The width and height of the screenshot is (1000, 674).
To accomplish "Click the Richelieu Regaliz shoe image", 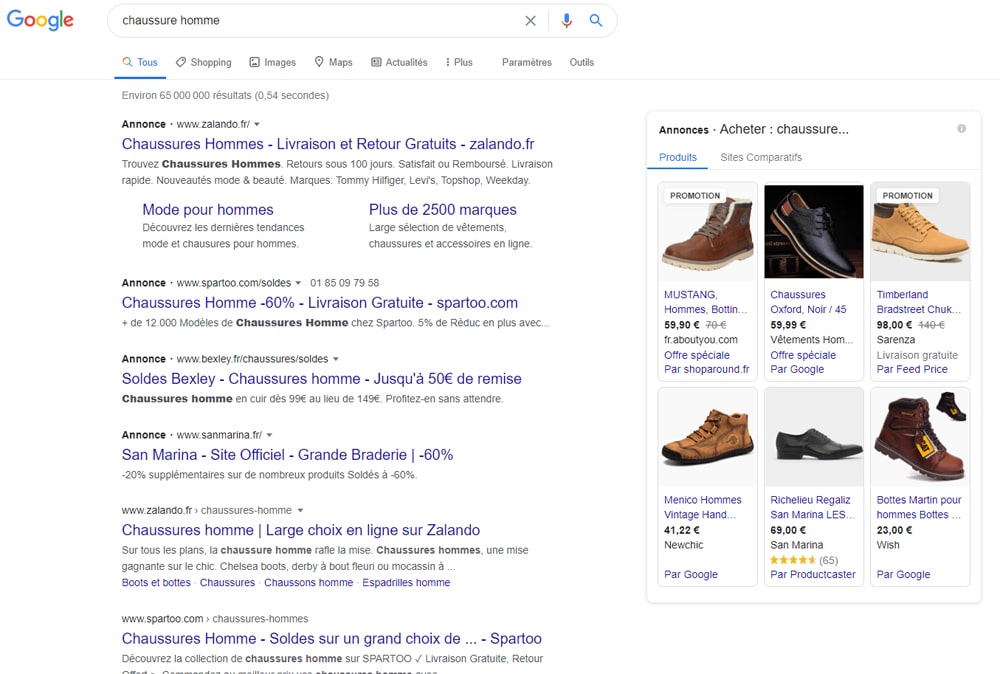I will [x=814, y=437].
